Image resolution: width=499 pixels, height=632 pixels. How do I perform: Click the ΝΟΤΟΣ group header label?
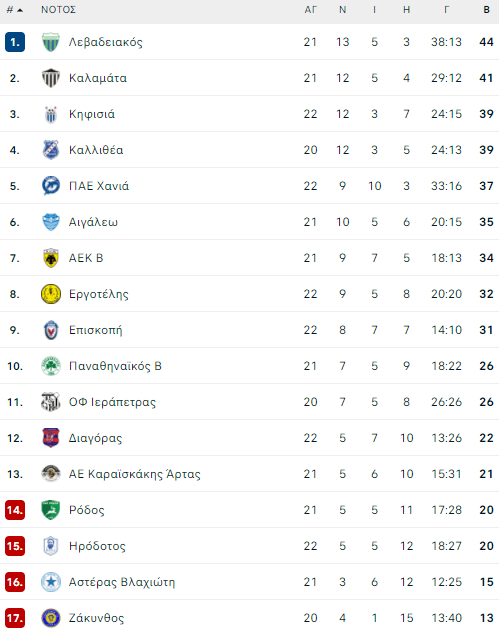tap(58, 10)
